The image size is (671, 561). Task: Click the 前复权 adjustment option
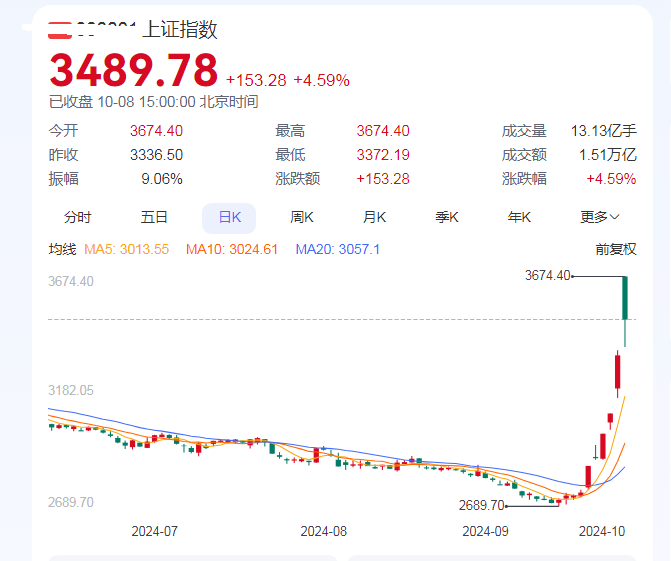click(x=616, y=249)
